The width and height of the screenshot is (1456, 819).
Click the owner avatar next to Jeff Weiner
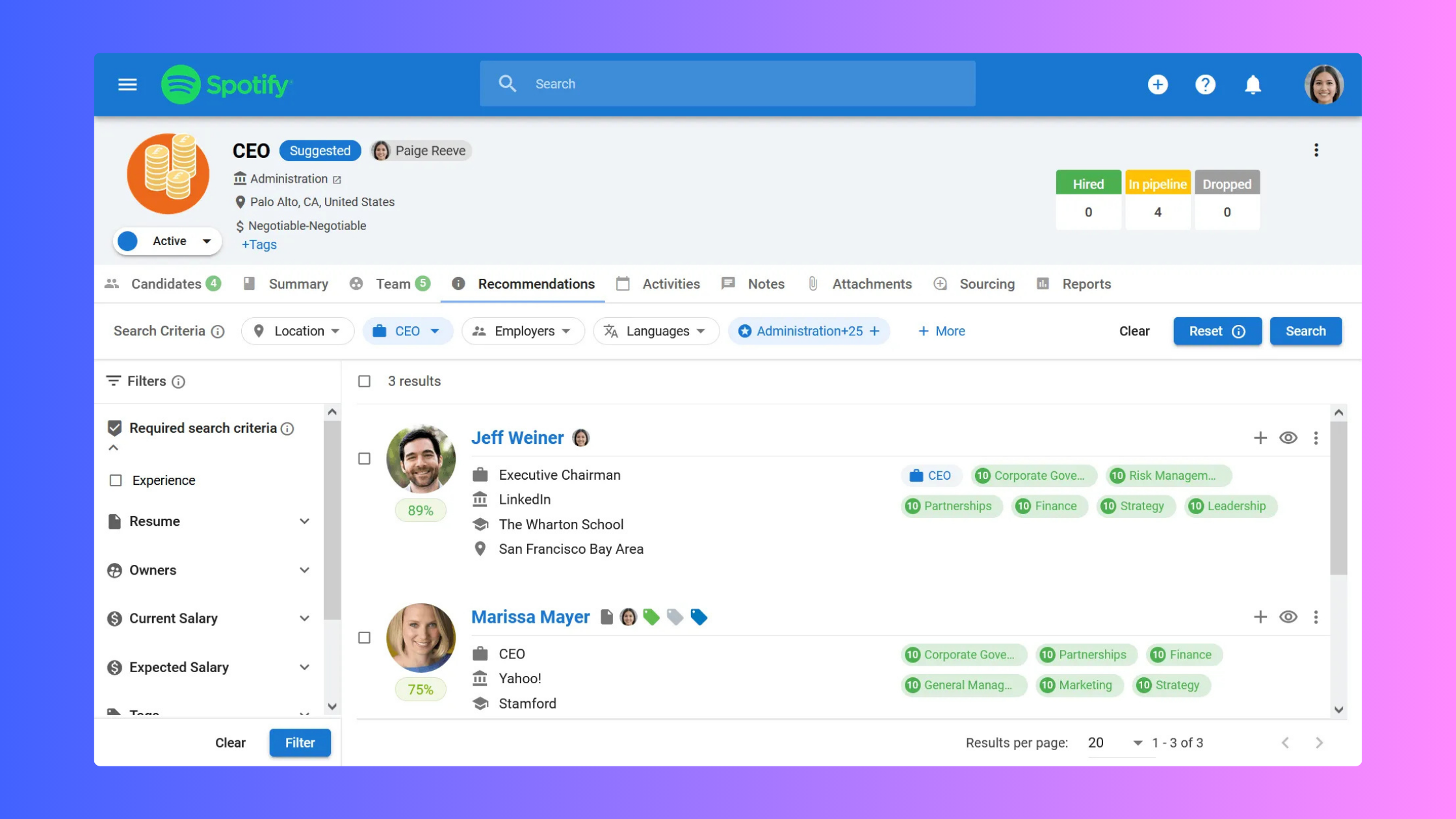tap(581, 437)
